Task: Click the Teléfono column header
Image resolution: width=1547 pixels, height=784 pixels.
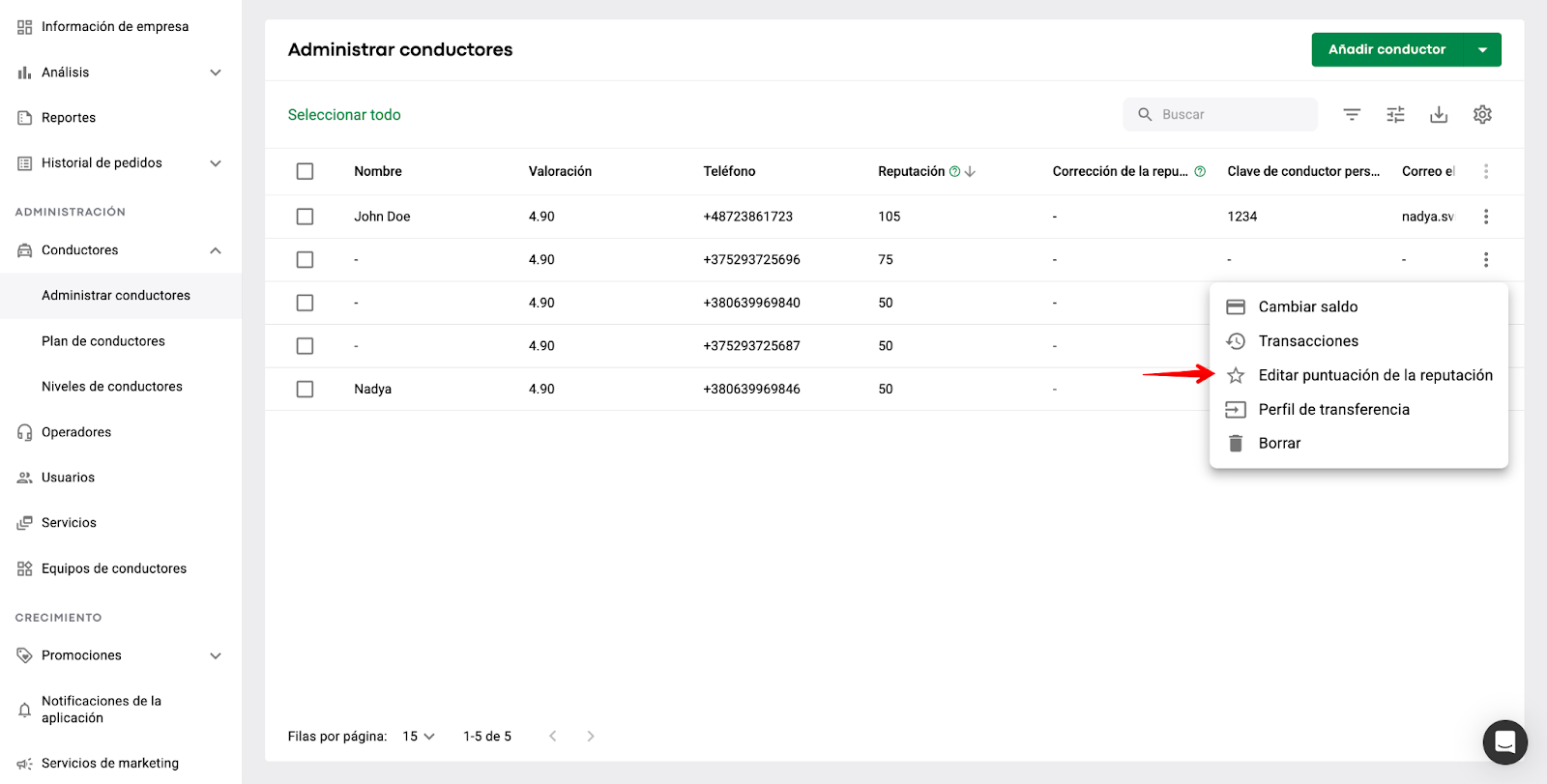Action: click(729, 171)
